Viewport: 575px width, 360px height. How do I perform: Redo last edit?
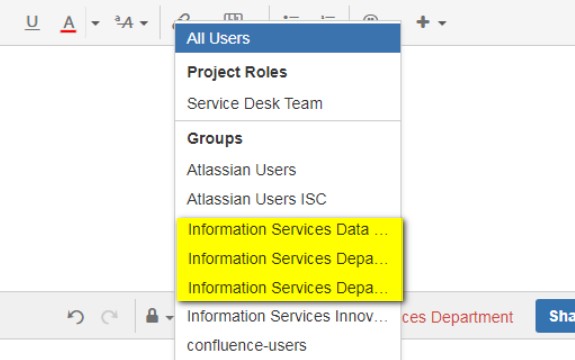[109, 317]
